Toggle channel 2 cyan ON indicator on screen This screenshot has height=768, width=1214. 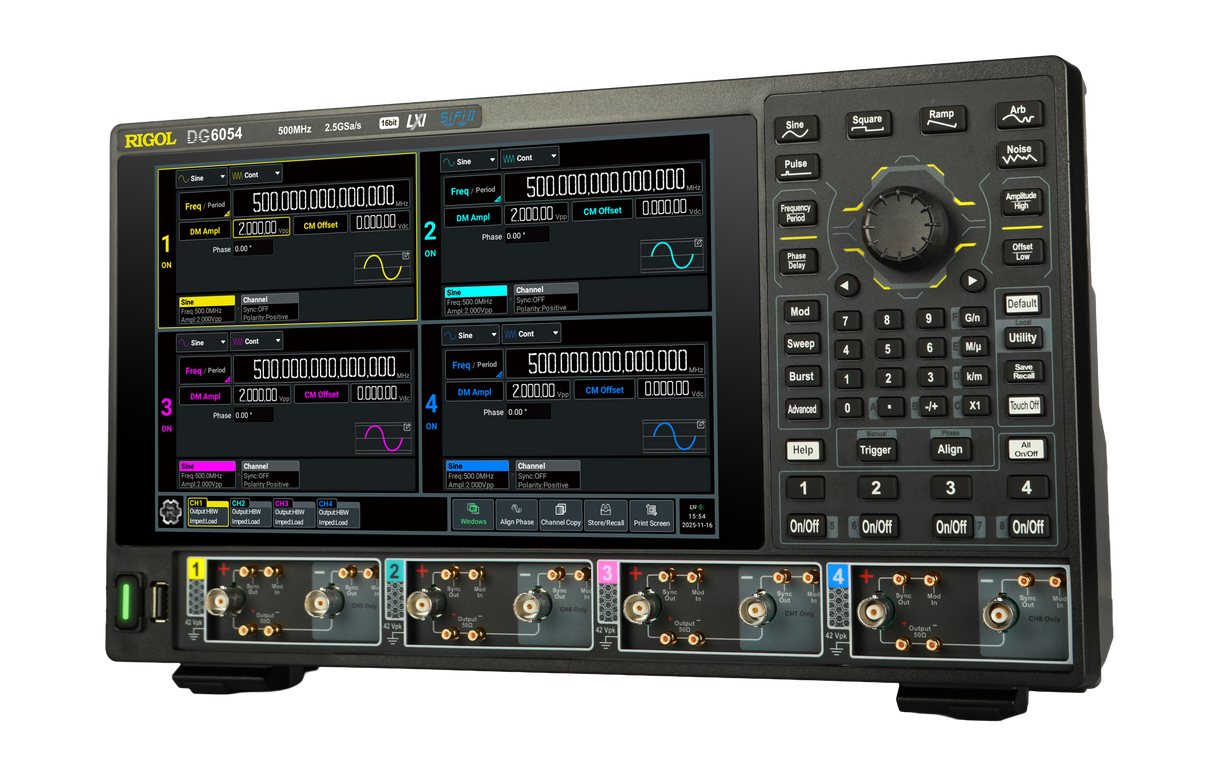[430, 253]
